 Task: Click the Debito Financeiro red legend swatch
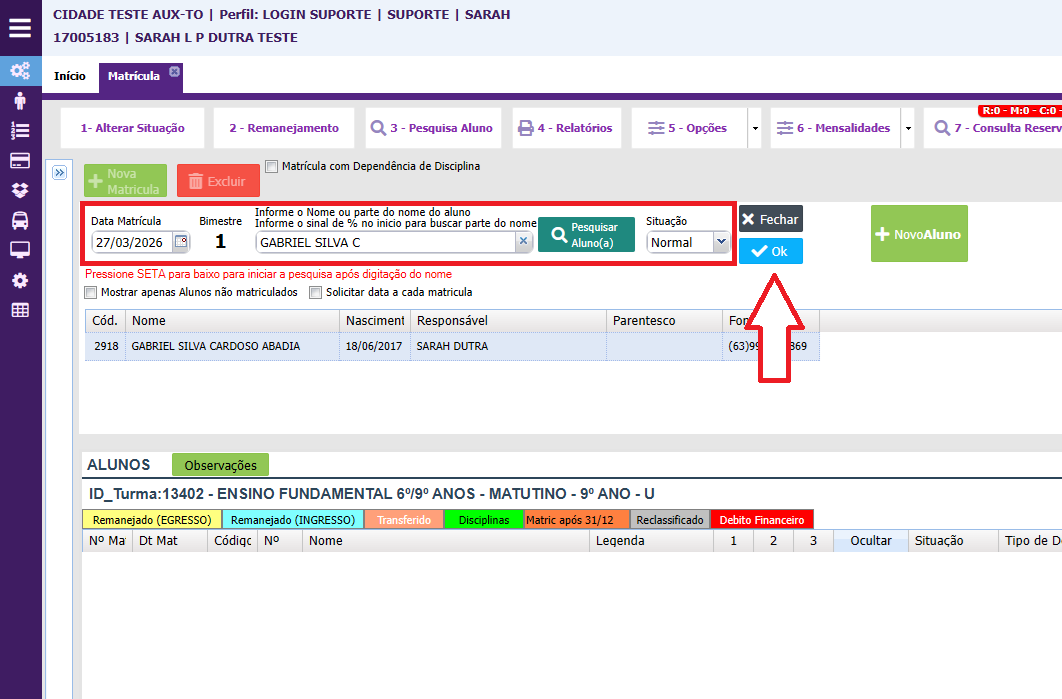761,520
